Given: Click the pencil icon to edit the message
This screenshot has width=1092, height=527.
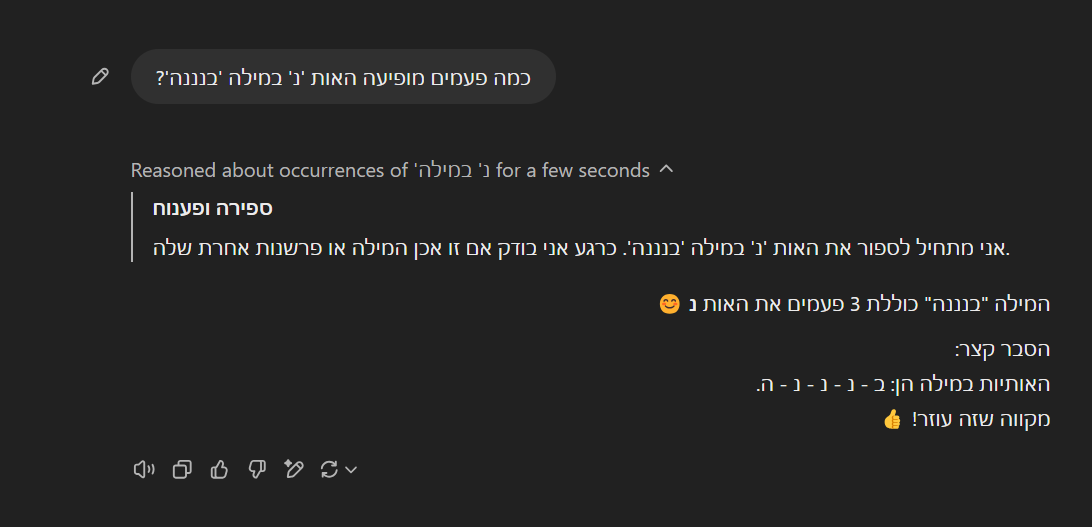Looking at the screenshot, I should (100, 77).
